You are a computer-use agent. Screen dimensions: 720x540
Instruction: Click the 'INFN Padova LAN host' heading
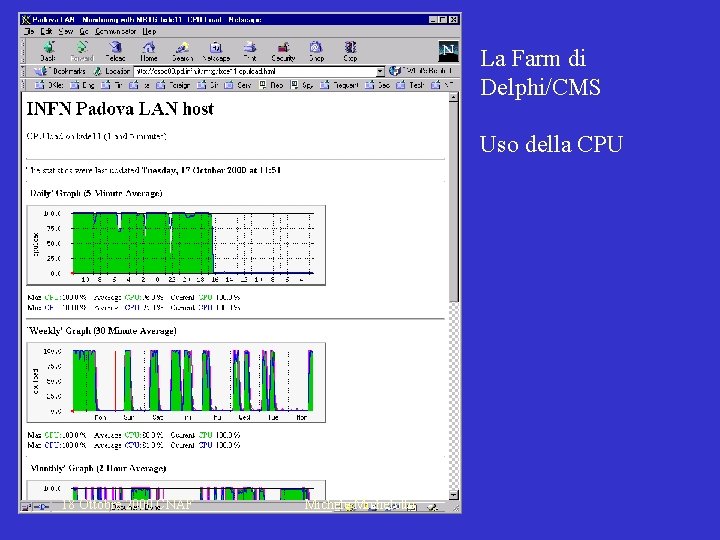pos(120,109)
